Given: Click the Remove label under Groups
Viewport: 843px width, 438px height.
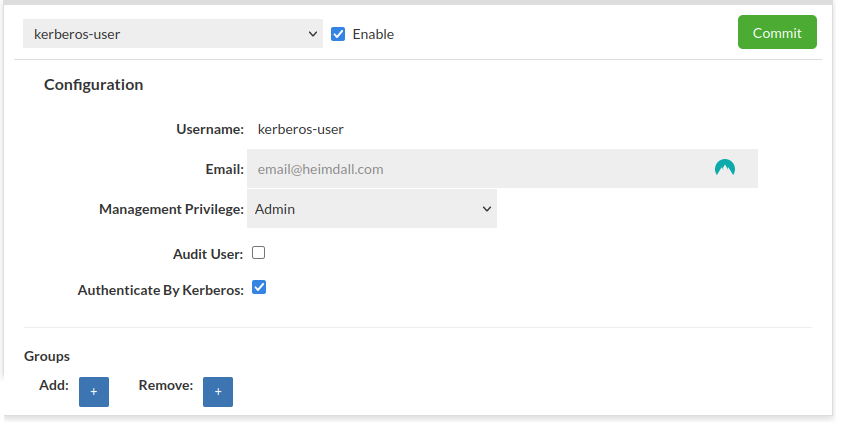Looking at the screenshot, I should click(x=165, y=385).
